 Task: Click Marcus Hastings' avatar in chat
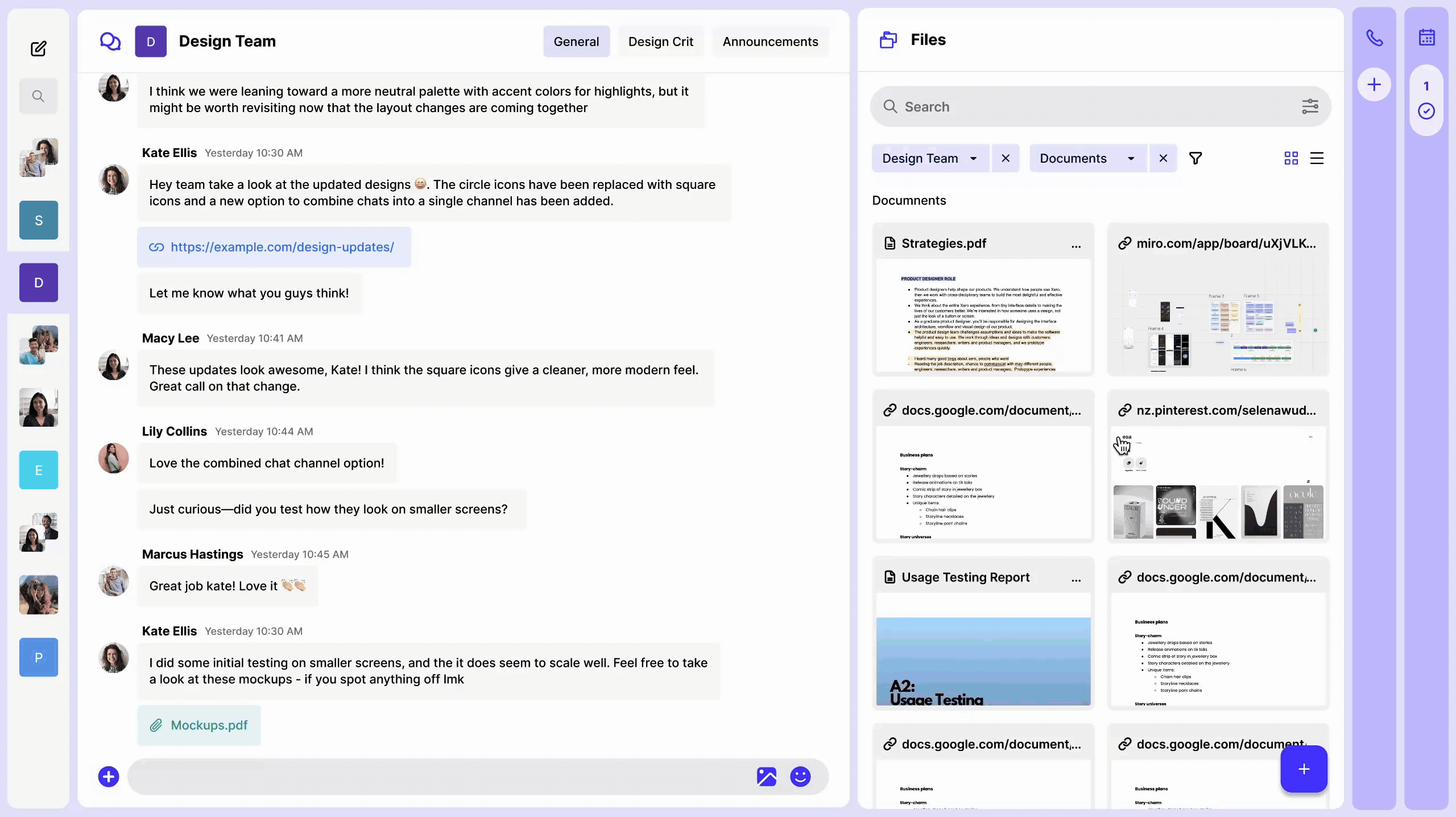[114, 581]
